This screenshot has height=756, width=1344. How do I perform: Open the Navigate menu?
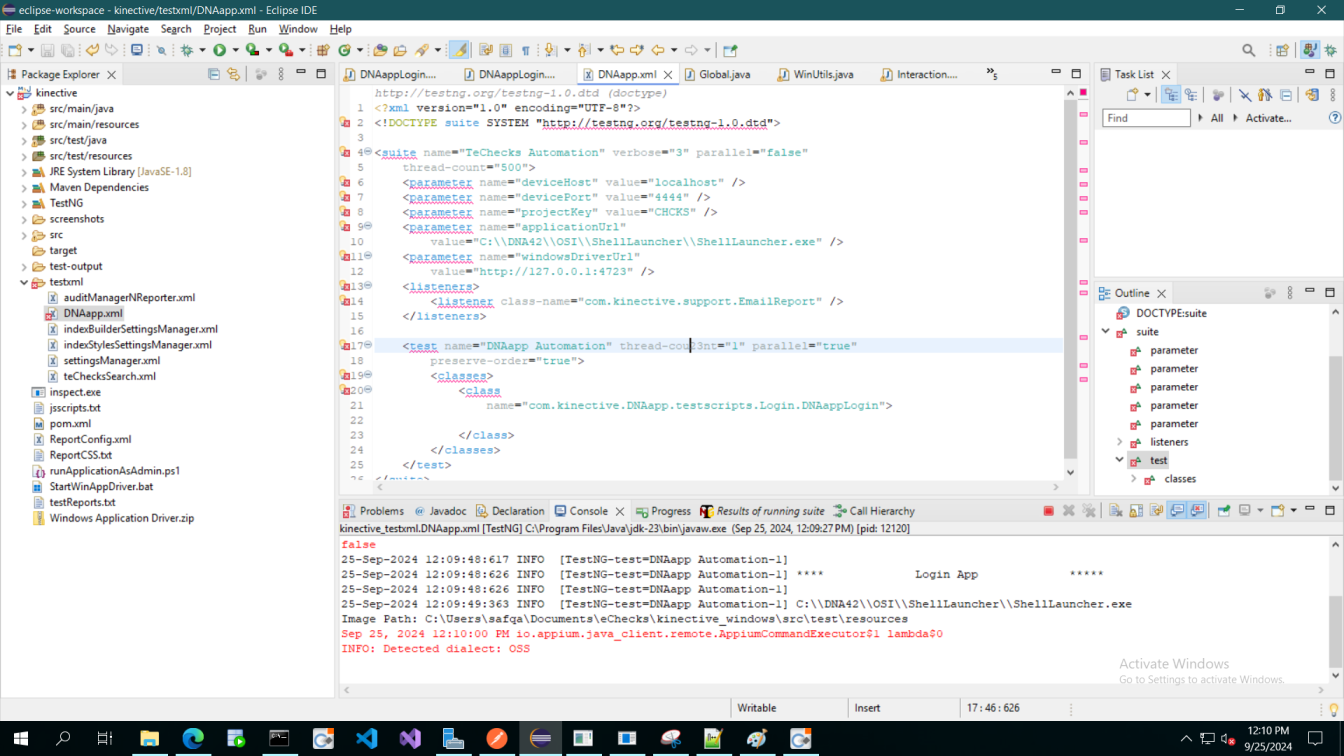(x=127, y=29)
